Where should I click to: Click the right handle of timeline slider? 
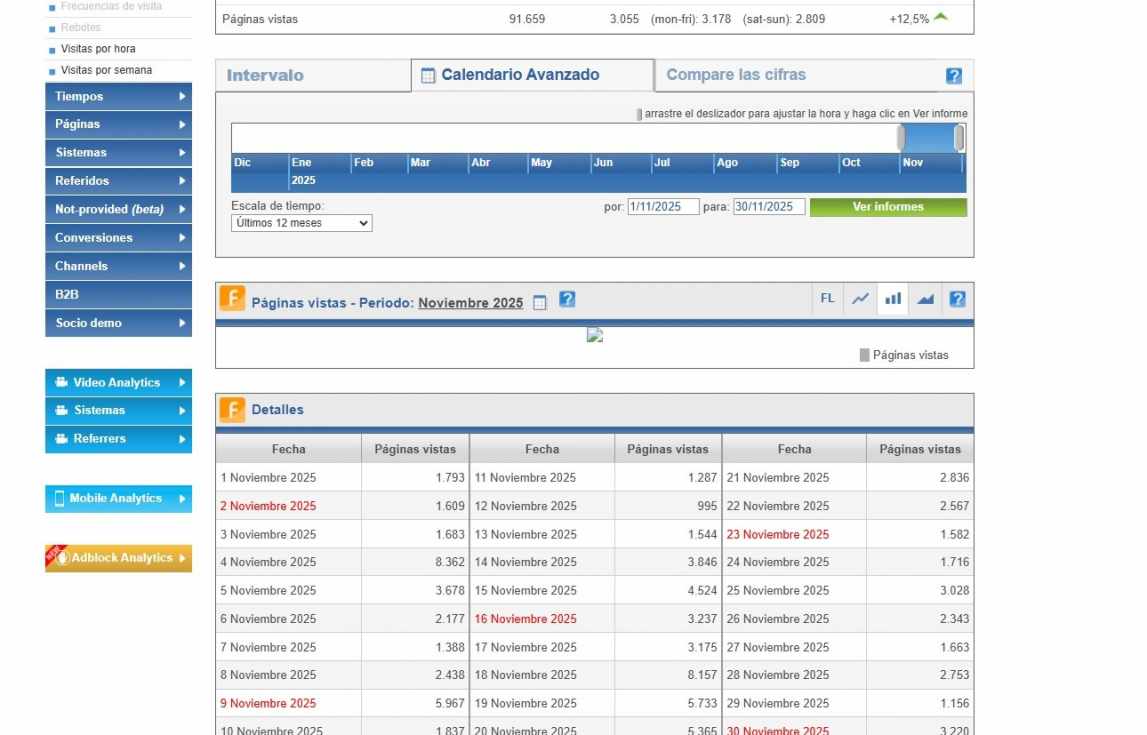pyautogui.click(x=959, y=138)
